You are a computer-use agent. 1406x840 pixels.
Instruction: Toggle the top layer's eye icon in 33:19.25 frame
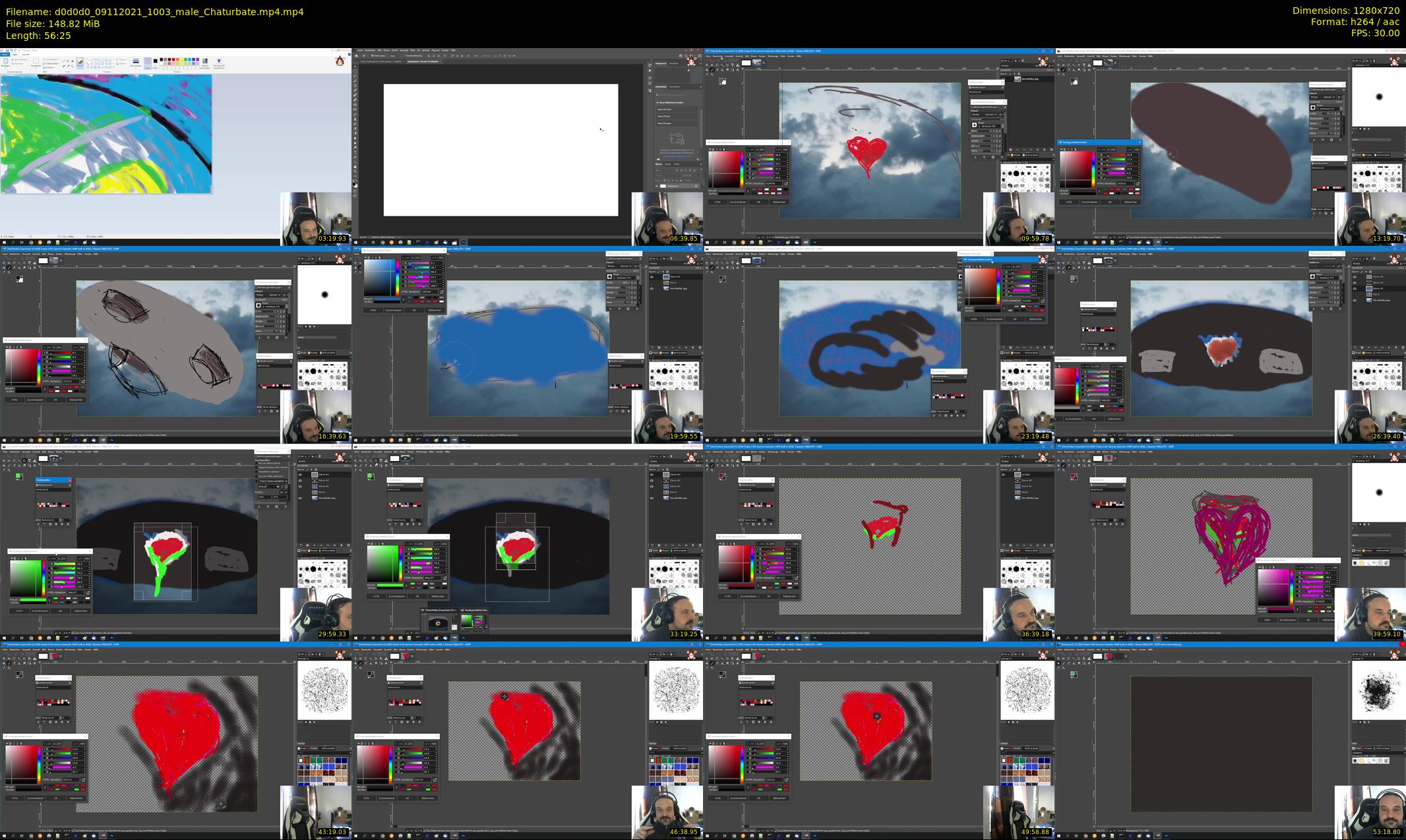coord(652,475)
